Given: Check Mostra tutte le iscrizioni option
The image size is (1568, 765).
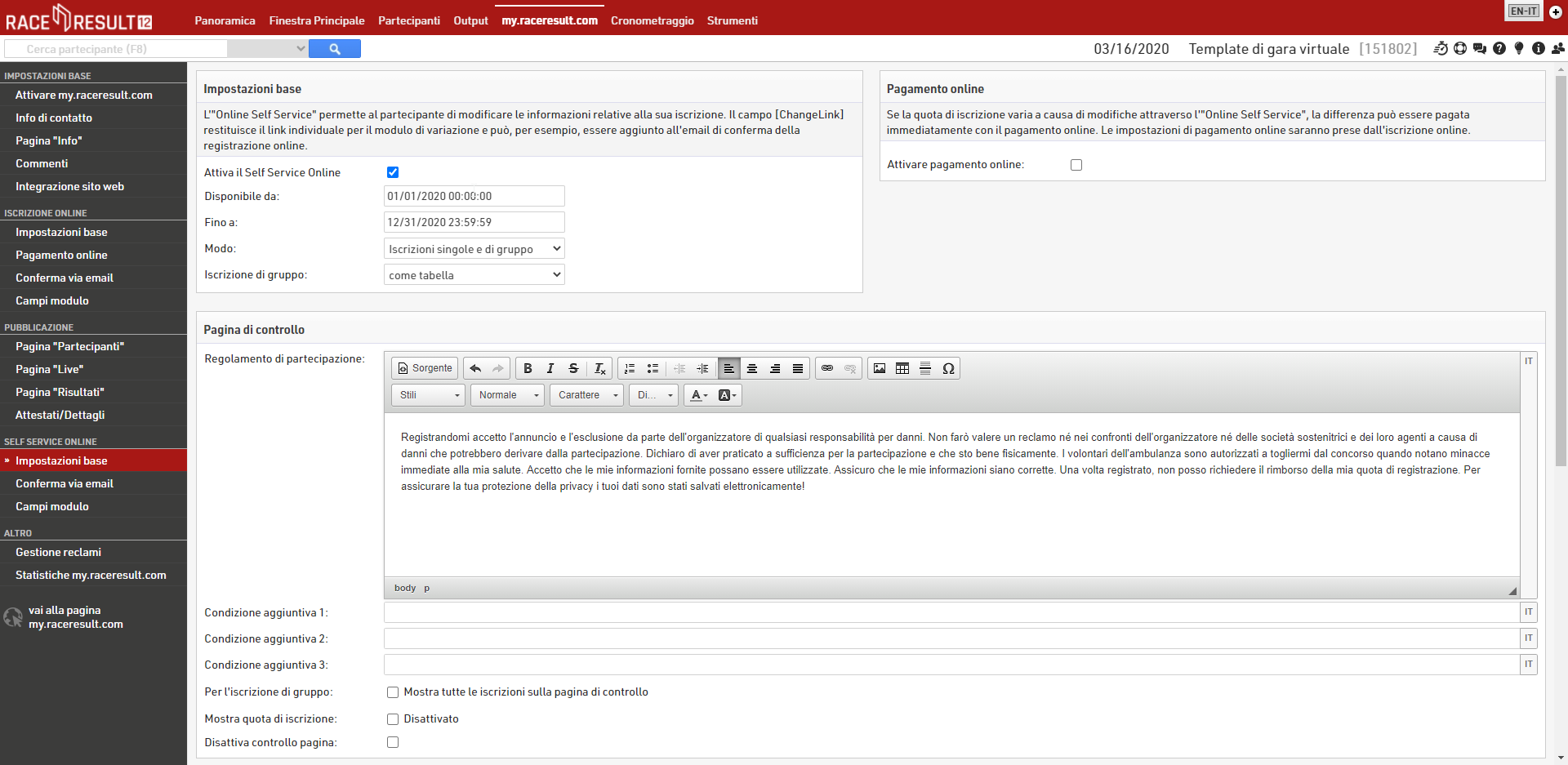Looking at the screenshot, I should tap(393, 692).
